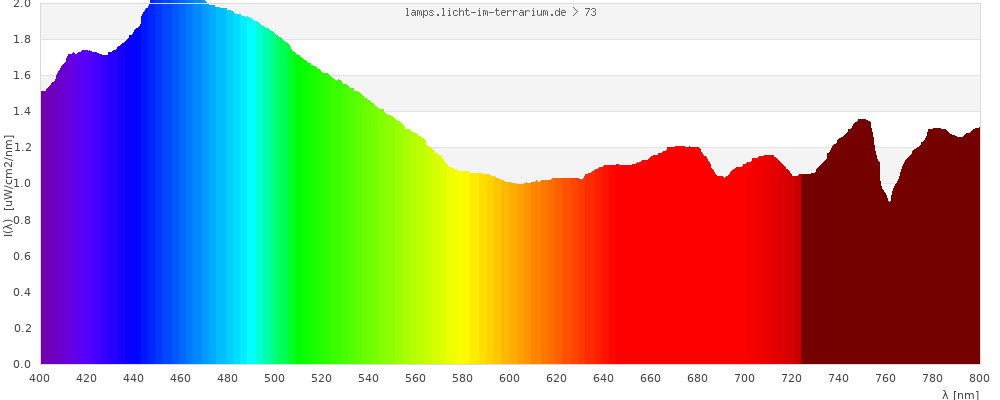
Task: Select the 0.0 intensity axis label
Action: [x=21, y=364]
